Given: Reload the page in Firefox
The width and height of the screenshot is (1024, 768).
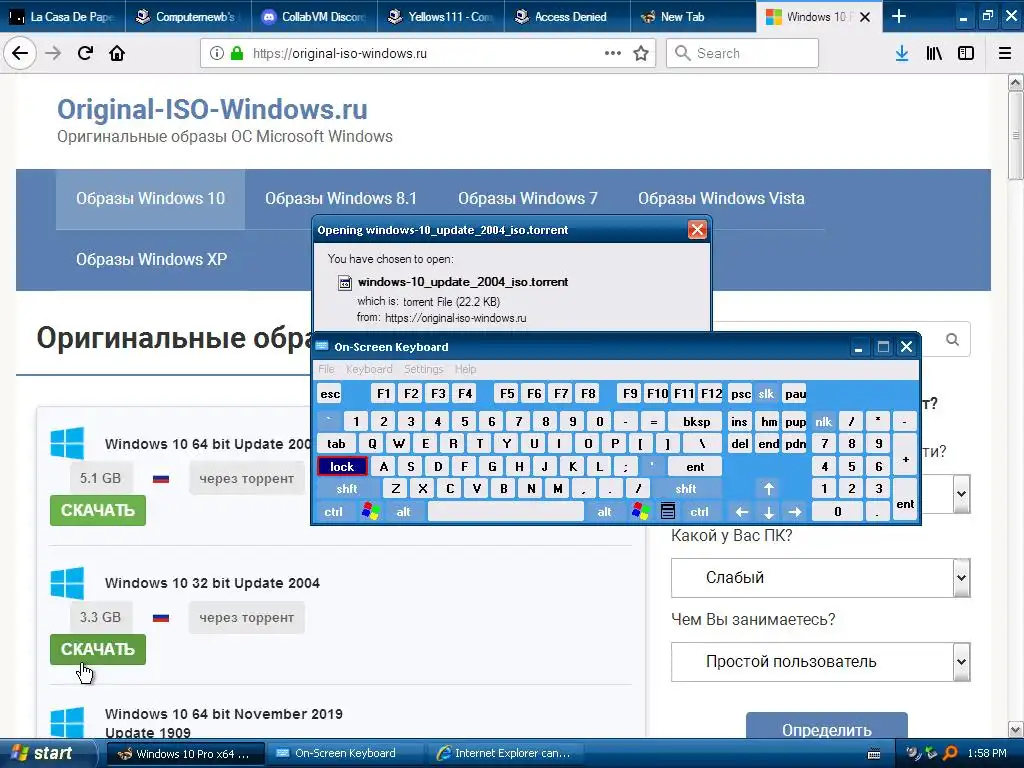Looking at the screenshot, I should pyautogui.click(x=85, y=53).
